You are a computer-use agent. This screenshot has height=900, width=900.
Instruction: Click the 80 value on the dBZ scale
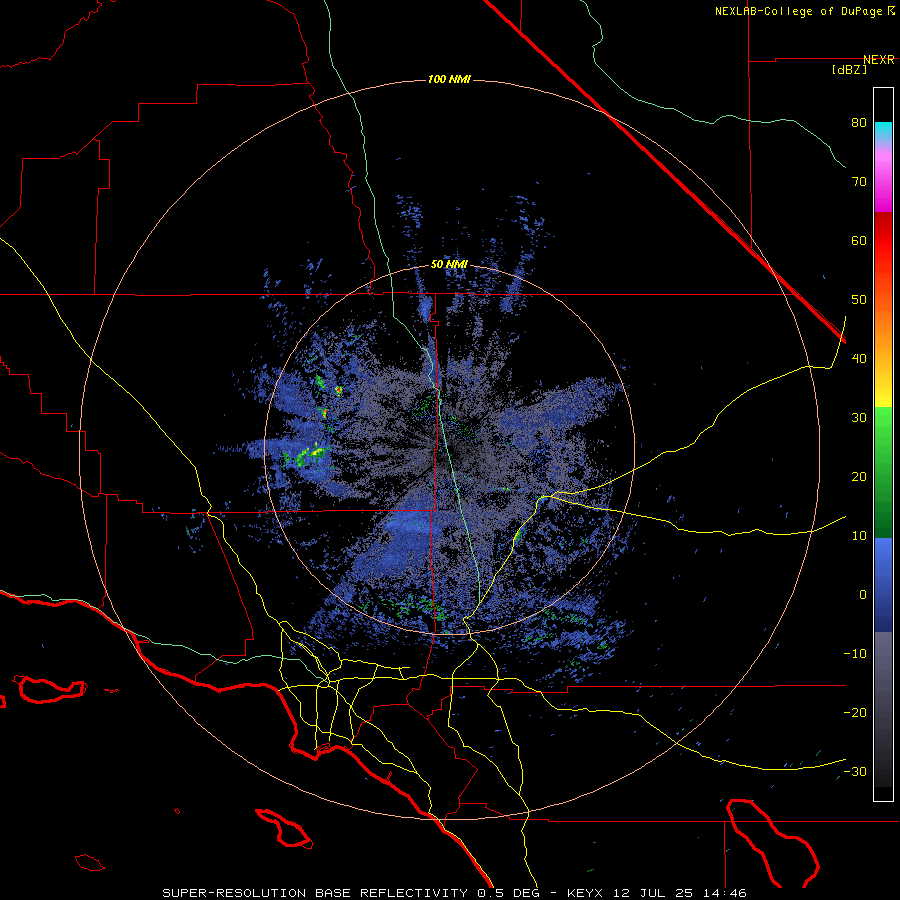[859, 123]
